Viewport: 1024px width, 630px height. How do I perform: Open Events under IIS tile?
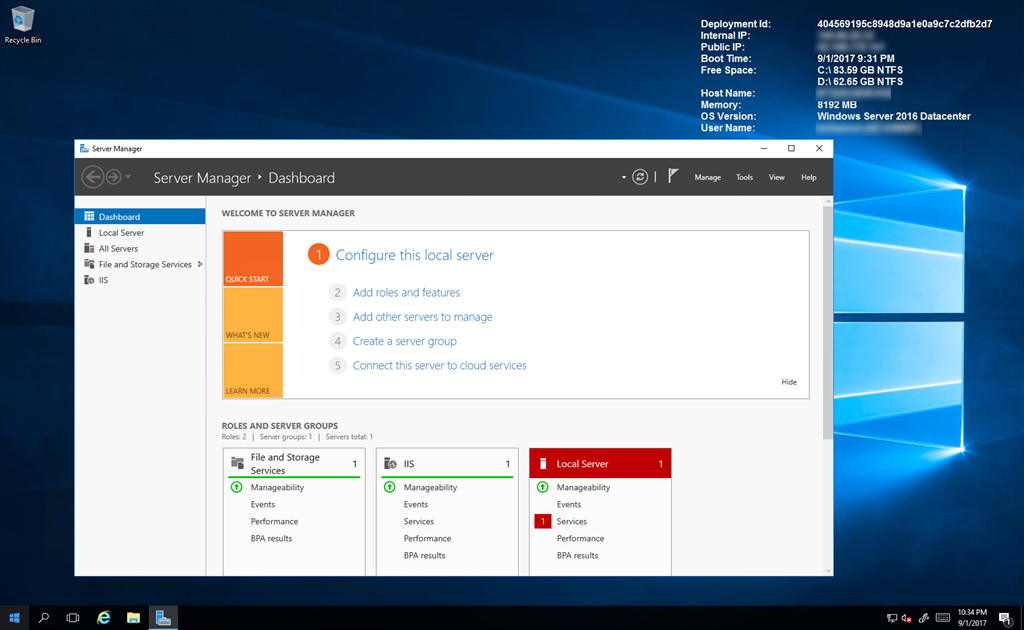[415, 505]
